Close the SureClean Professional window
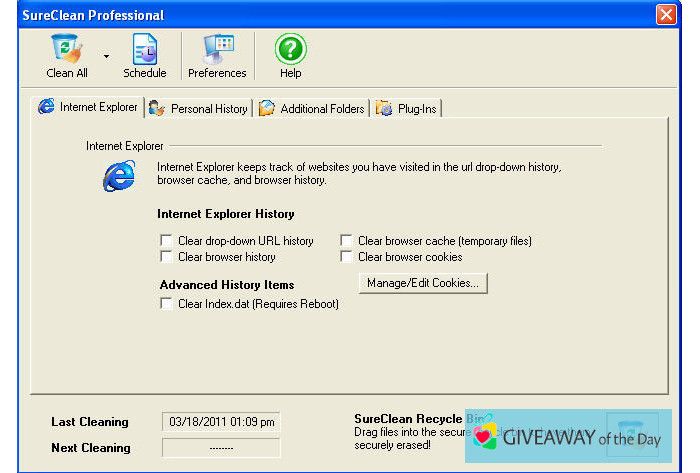This screenshot has width=700, height=473. (x=665, y=15)
